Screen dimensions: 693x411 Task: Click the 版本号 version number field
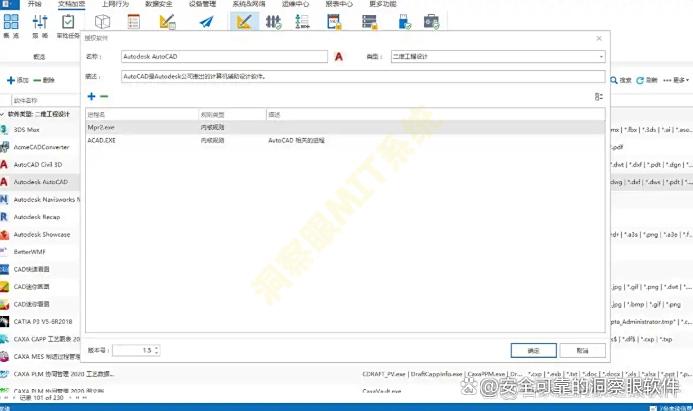[136, 350]
